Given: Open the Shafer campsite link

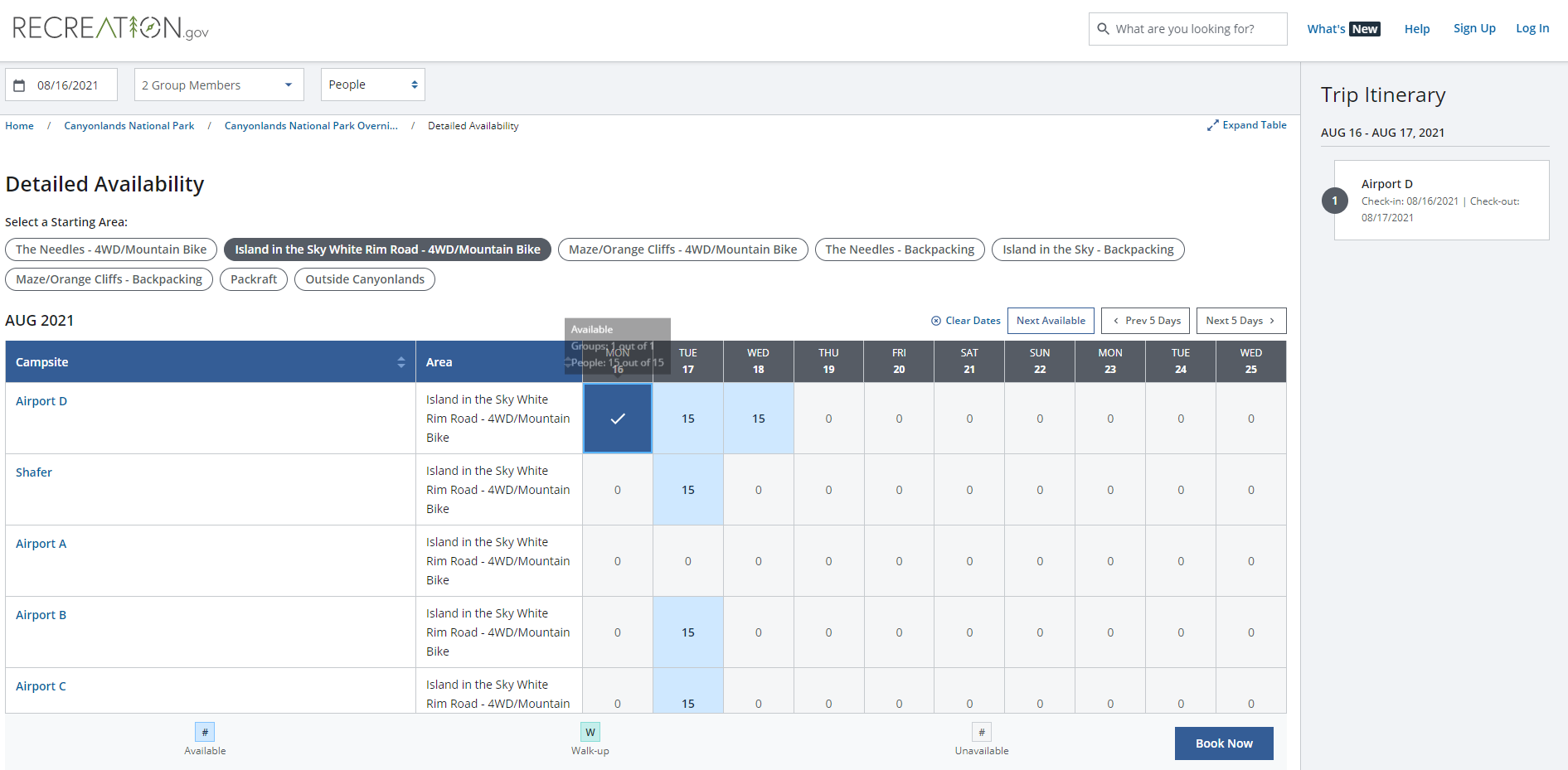Looking at the screenshot, I should (x=34, y=472).
